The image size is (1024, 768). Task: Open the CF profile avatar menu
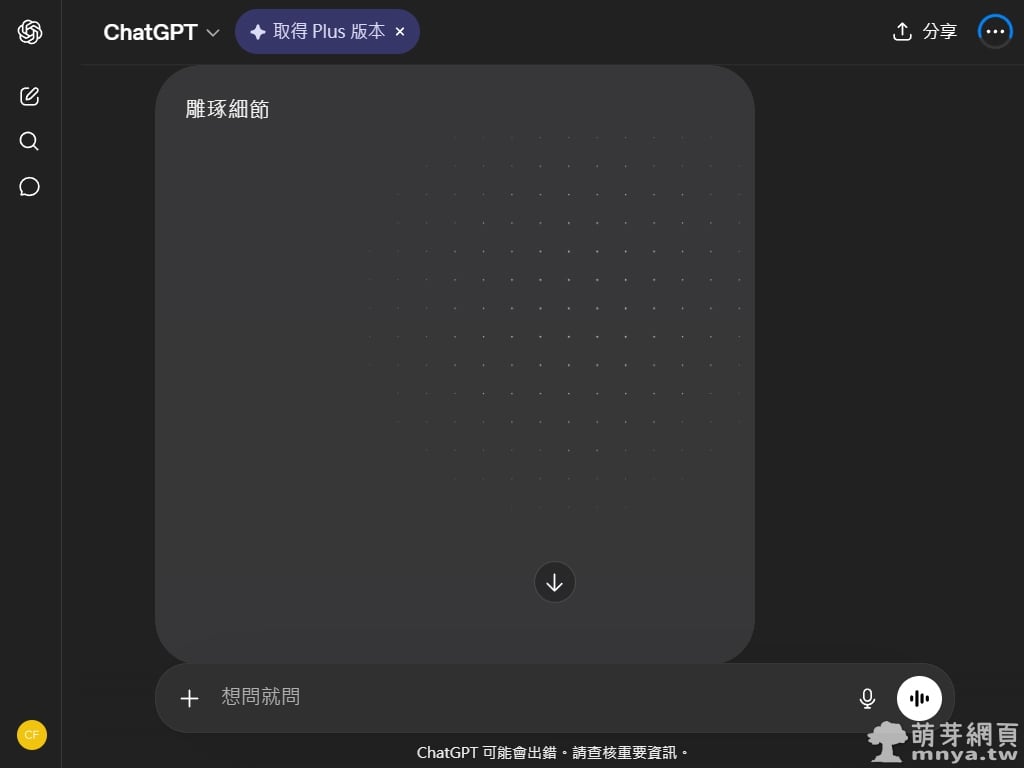coord(31,735)
